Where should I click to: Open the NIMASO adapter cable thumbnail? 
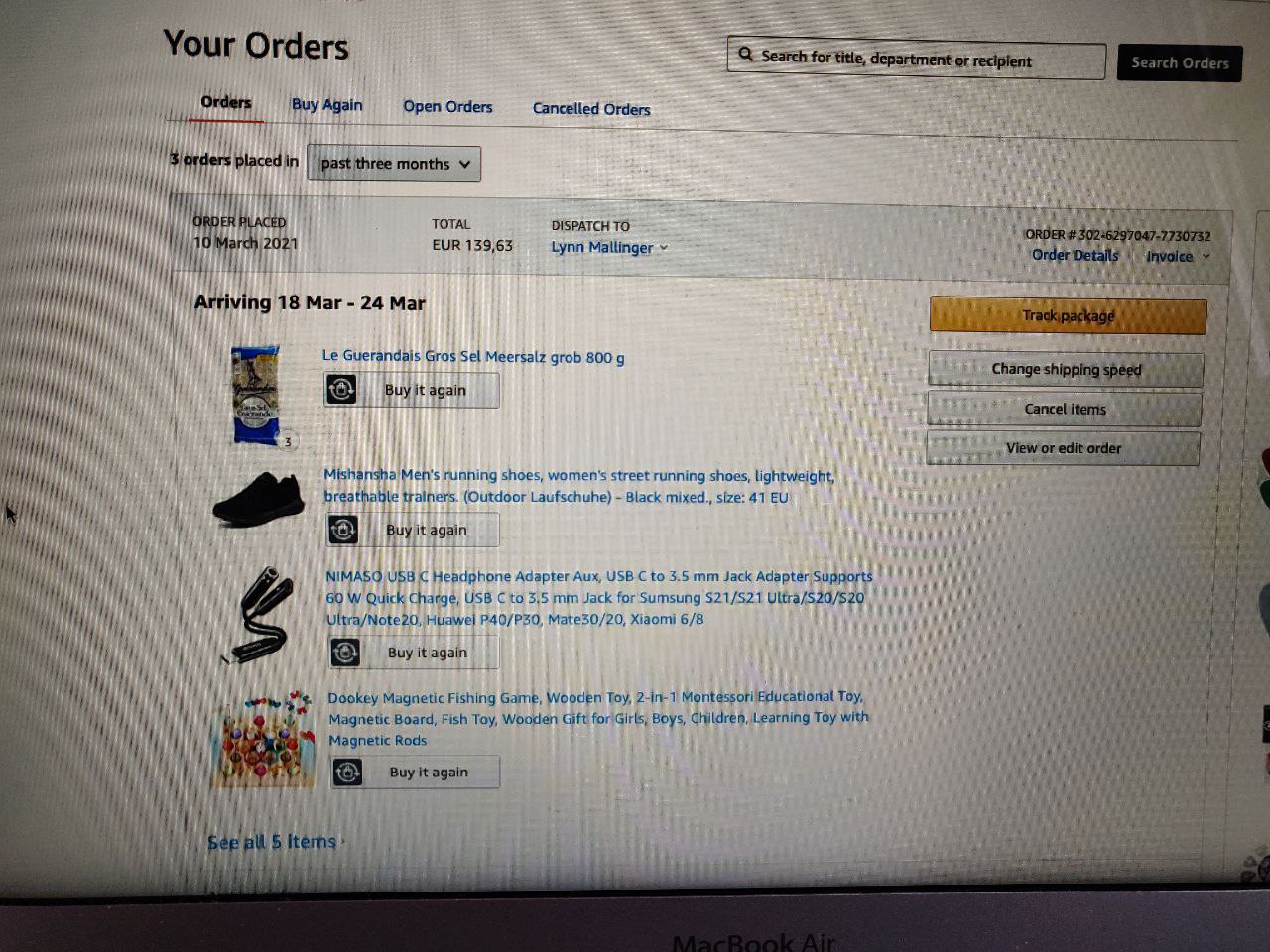point(258,615)
